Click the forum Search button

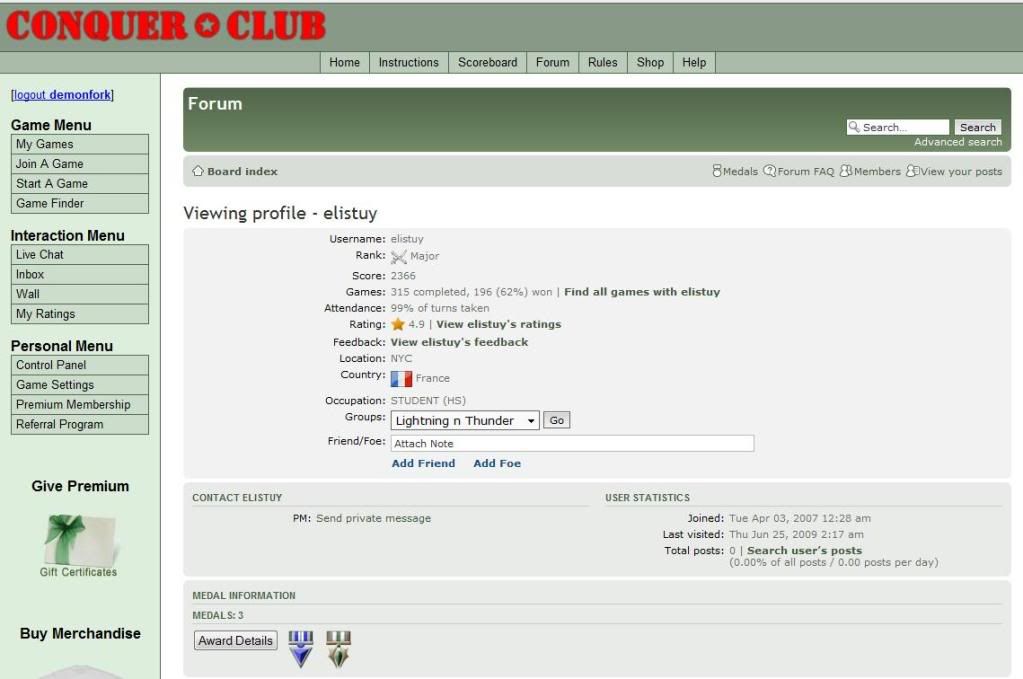977,127
